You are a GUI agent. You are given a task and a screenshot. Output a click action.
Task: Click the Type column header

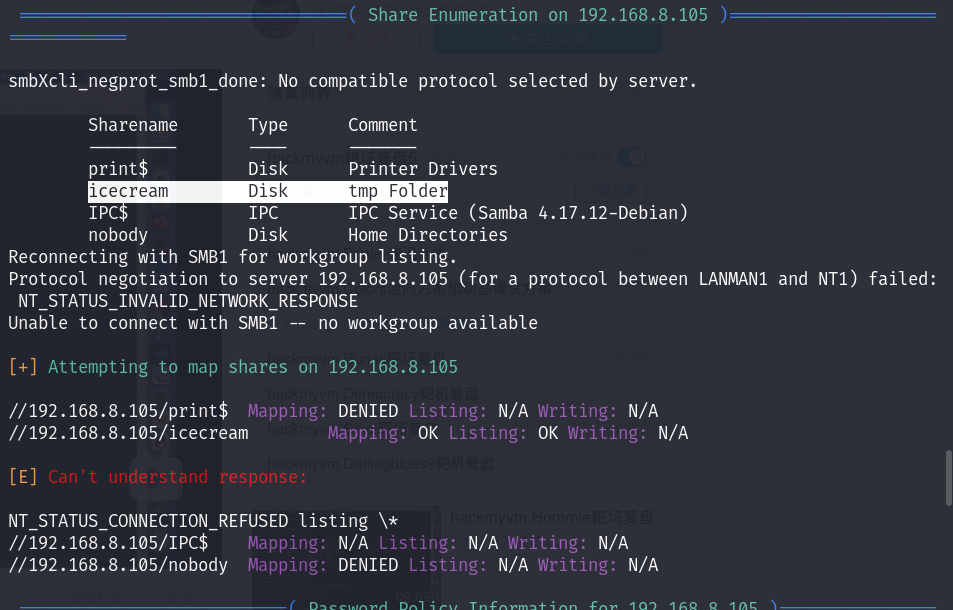coord(267,125)
